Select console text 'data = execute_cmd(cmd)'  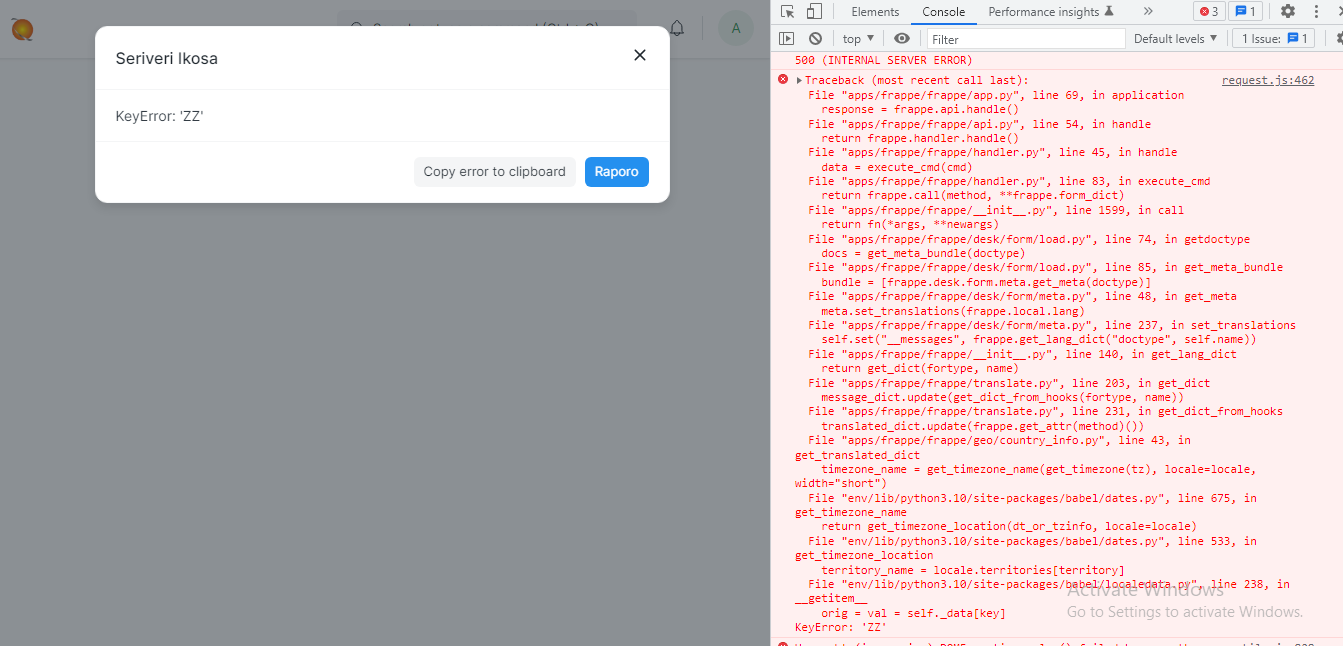coord(897,168)
